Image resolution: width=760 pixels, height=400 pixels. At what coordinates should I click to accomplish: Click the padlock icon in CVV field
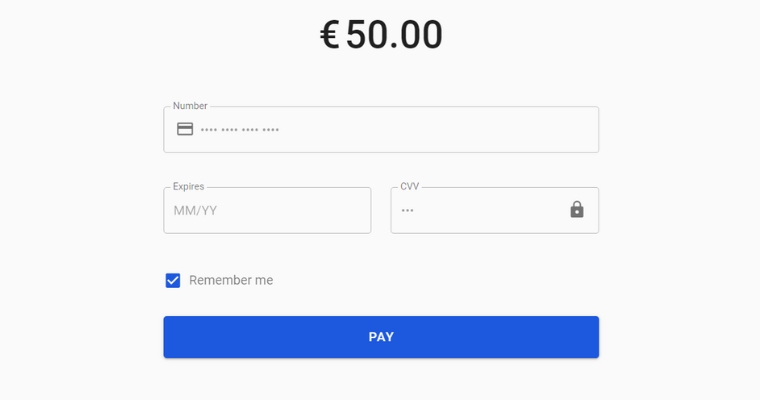577,209
